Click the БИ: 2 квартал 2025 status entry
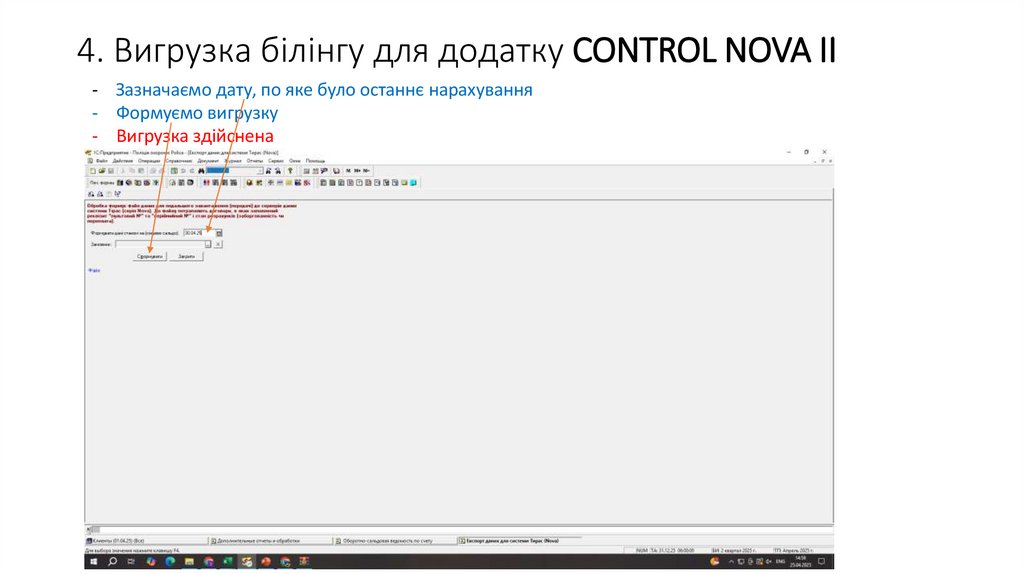The width and height of the screenshot is (1024, 574). coord(734,550)
